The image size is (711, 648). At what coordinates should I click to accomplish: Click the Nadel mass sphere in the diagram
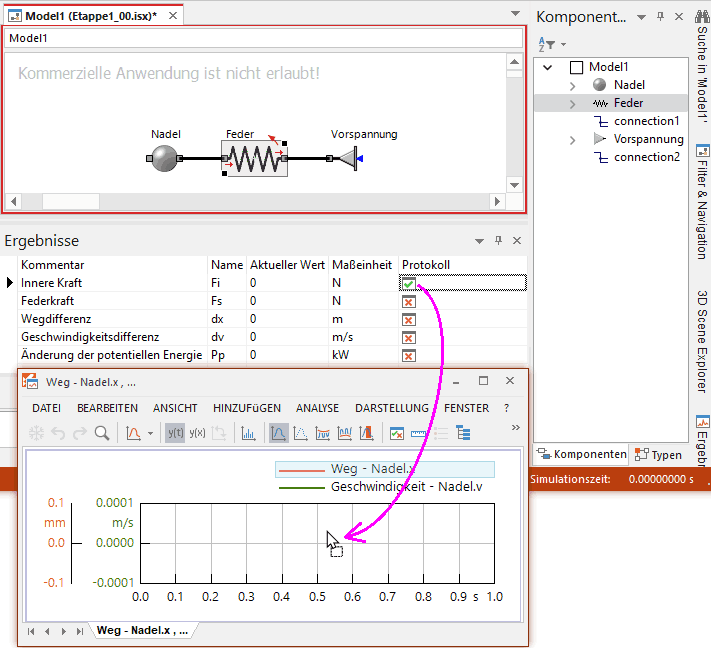click(x=163, y=157)
